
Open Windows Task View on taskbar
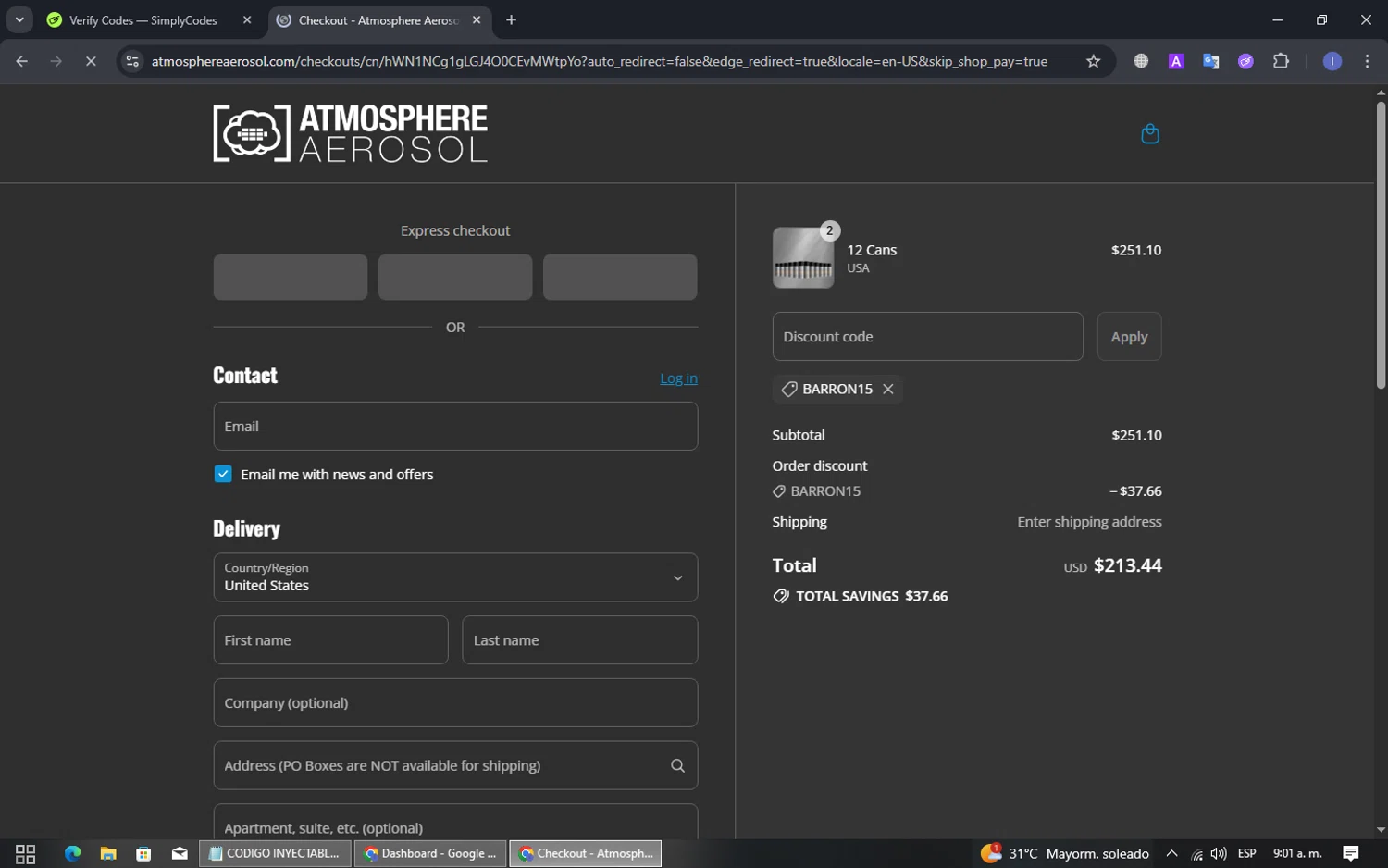click(x=25, y=853)
